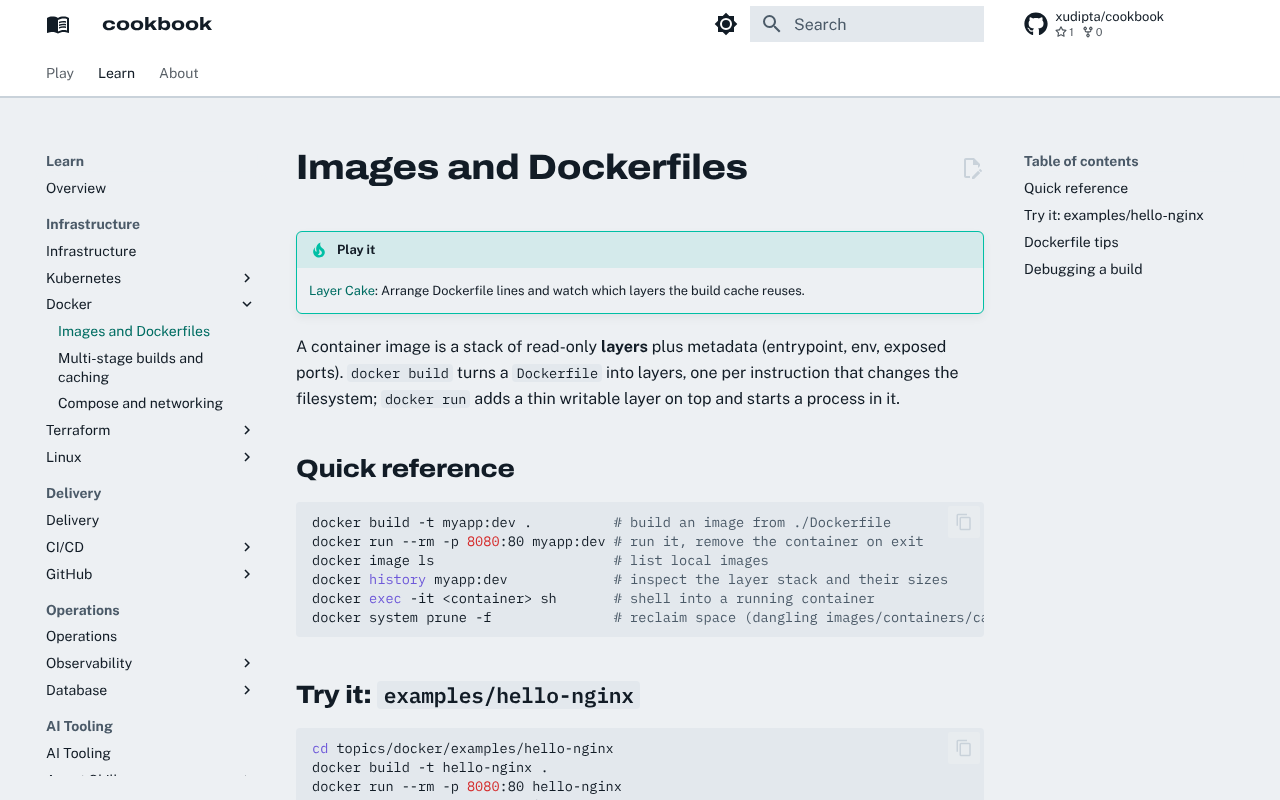1280x800 pixels.
Task: Jump to Dockerfile tips section
Action: 1071,242
